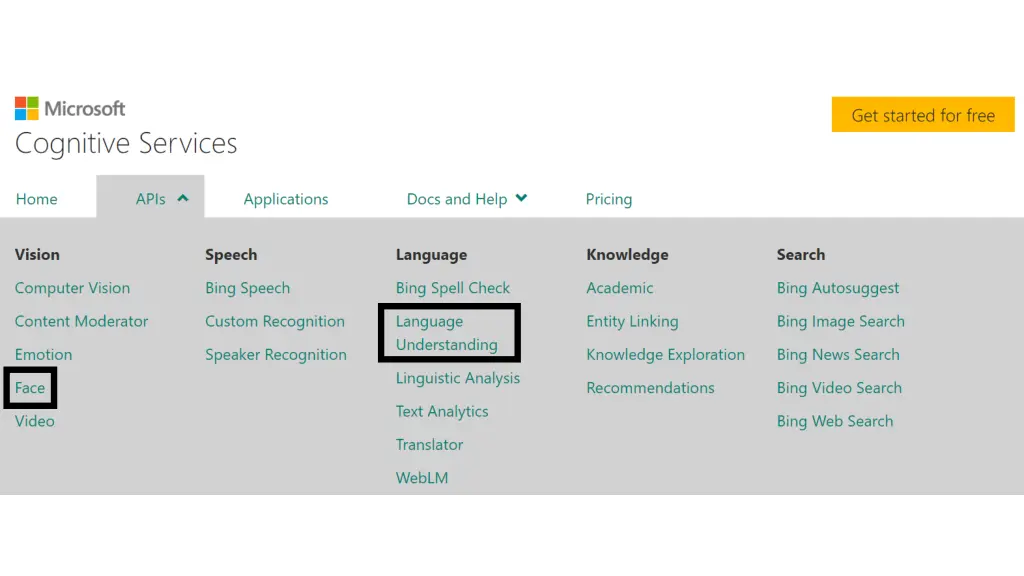Click Get started for free button

click(x=923, y=115)
